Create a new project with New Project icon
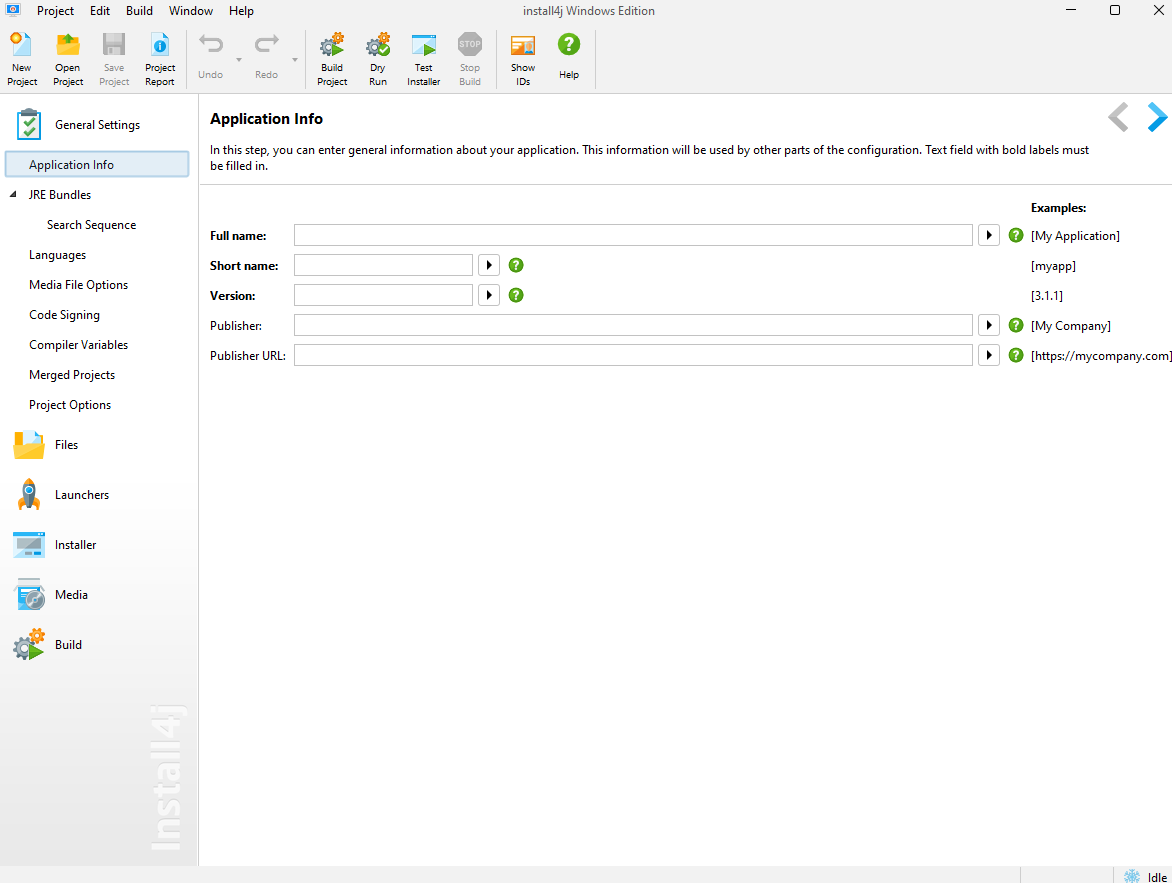This screenshot has height=883, width=1172. click(x=22, y=59)
